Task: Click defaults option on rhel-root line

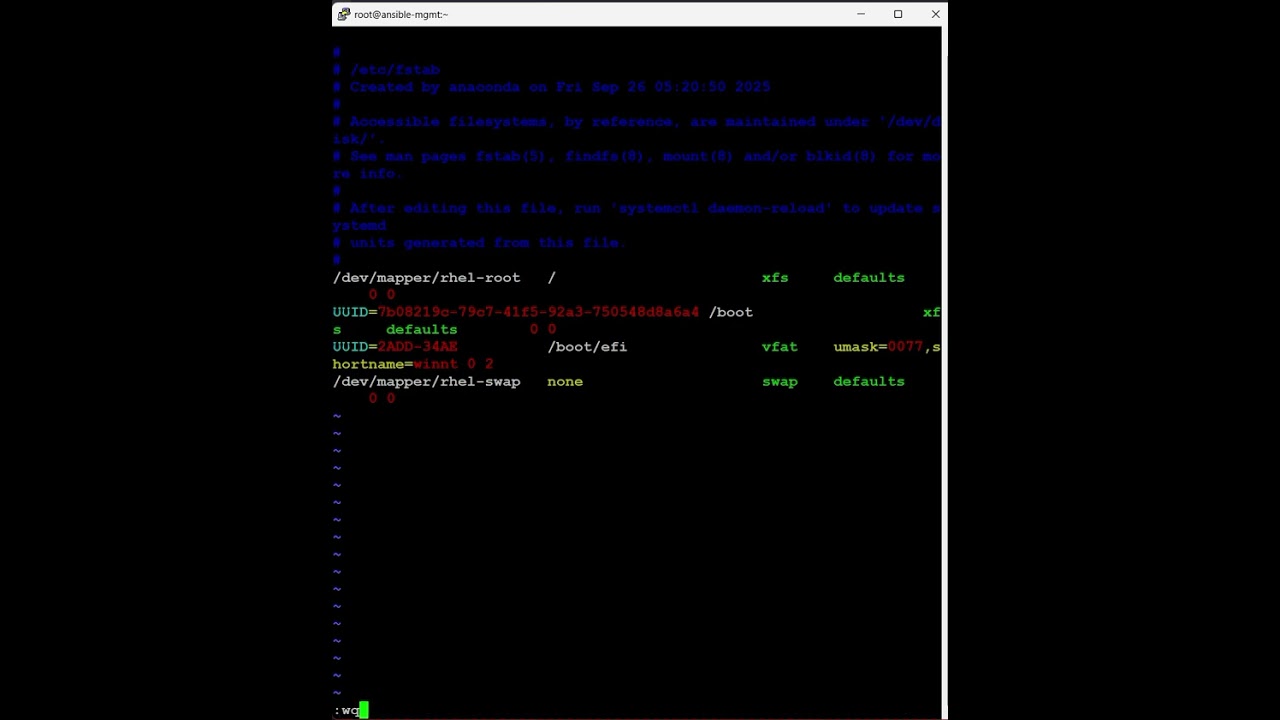Action: pyautogui.click(x=869, y=278)
